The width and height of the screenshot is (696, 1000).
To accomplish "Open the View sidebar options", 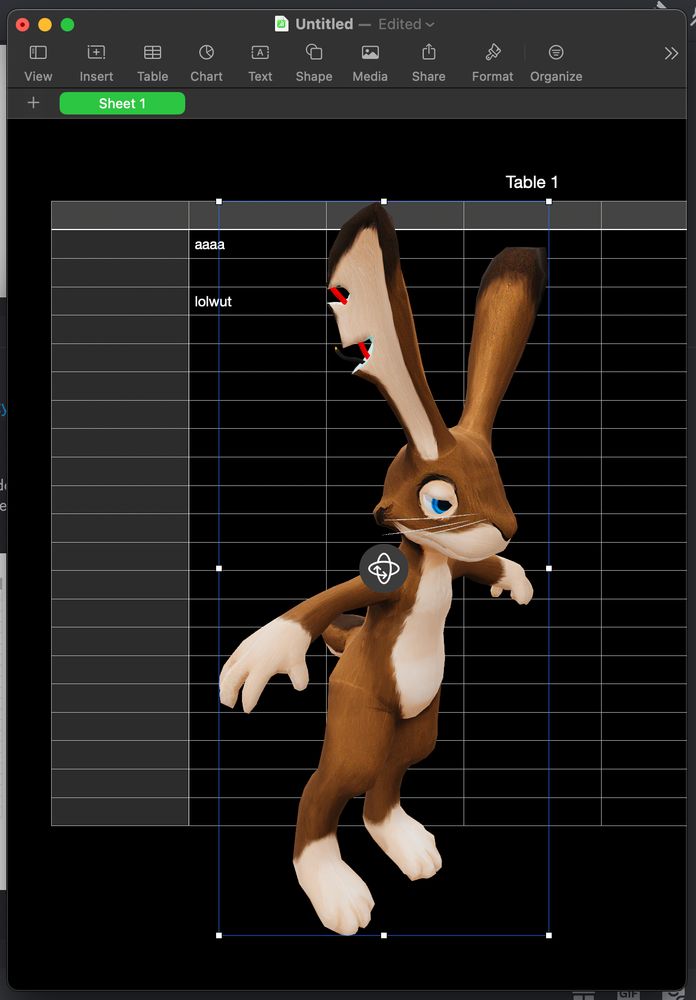I will 38,63.
